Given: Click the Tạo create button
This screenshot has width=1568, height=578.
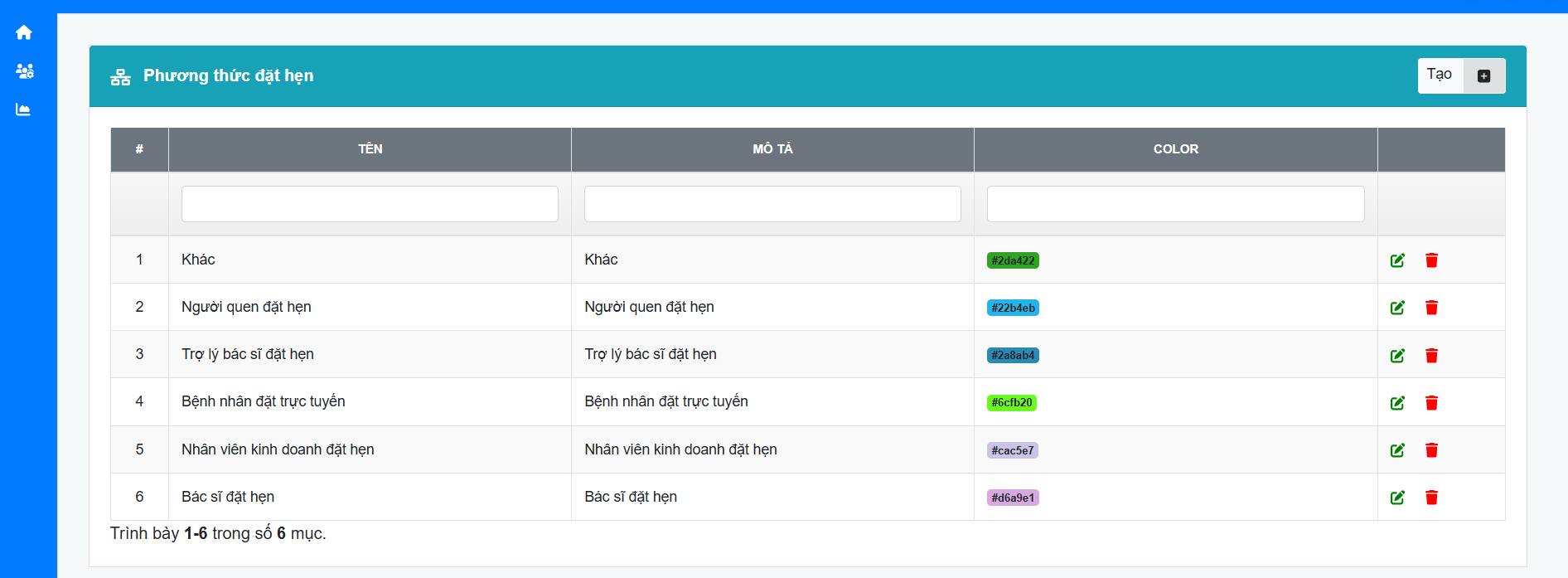Looking at the screenshot, I should click(1461, 75).
